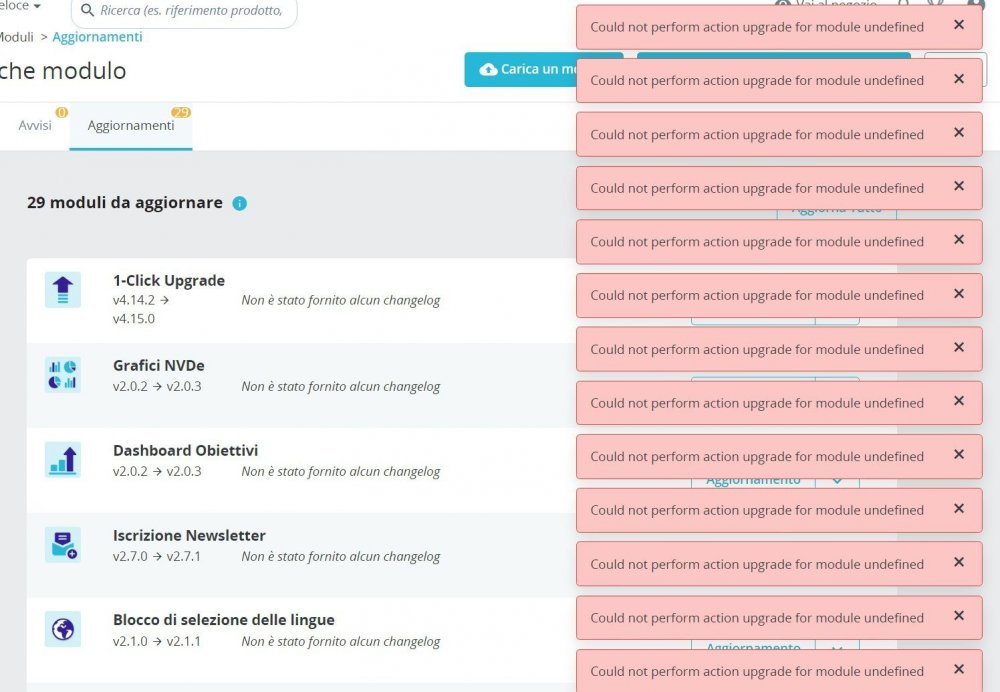Select the Blocco di selezione delle lingue name

[x=224, y=620]
